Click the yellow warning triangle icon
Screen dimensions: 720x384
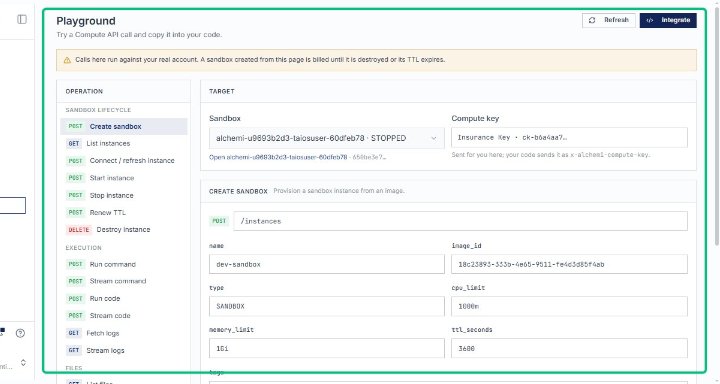[67, 60]
